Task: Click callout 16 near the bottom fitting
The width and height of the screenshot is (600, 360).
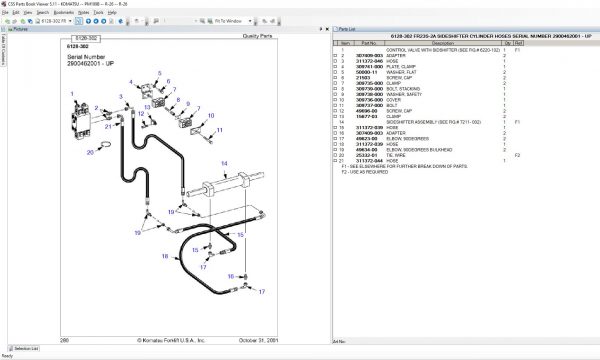Action: (x=231, y=276)
